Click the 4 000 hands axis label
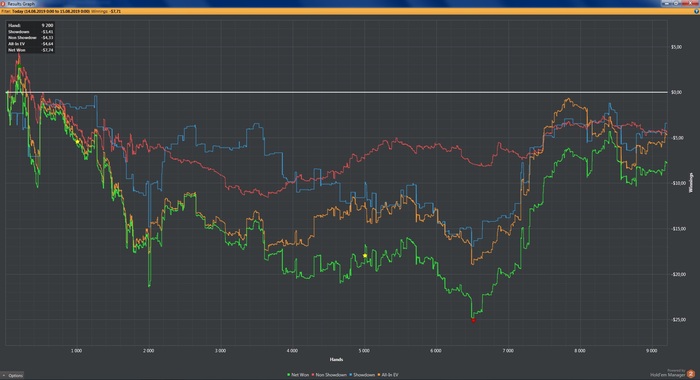 point(292,351)
